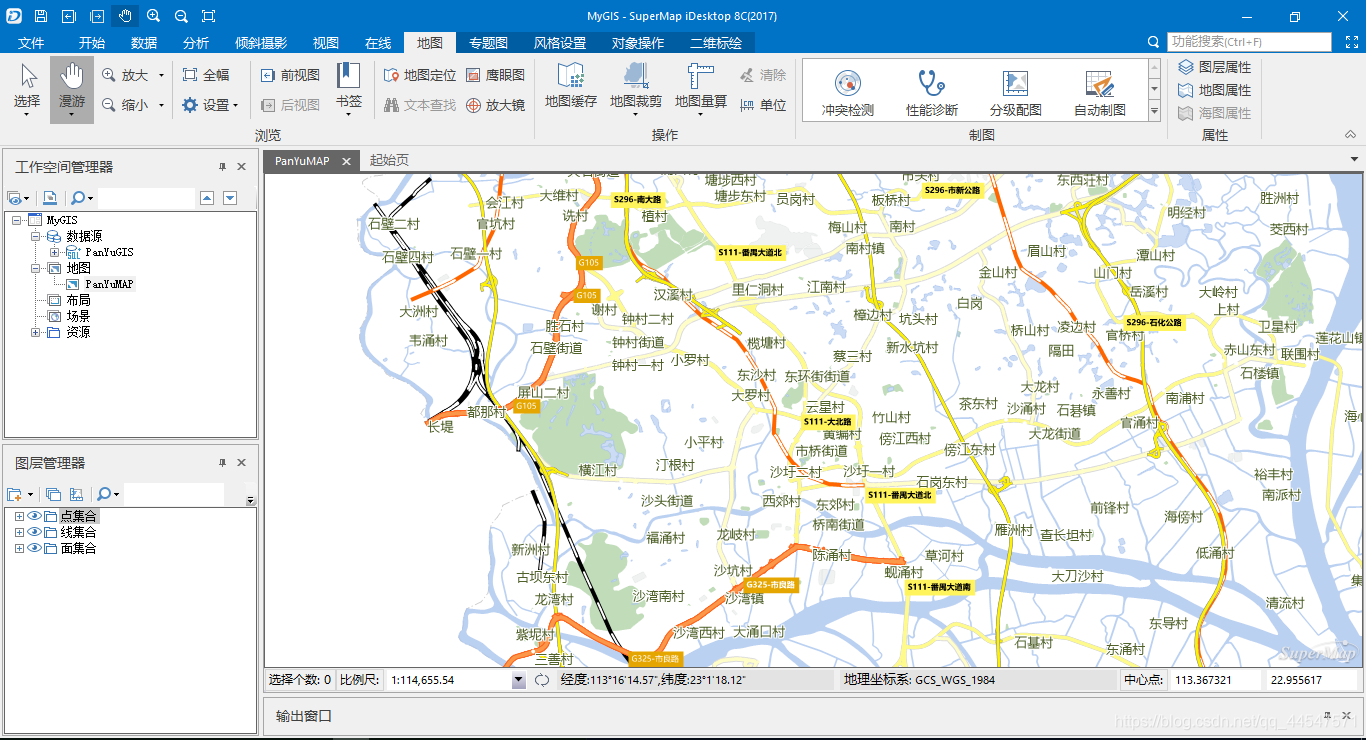Expand the 线集合 layer group
Image resolution: width=1366 pixels, height=740 pixels.
(19, 532)
